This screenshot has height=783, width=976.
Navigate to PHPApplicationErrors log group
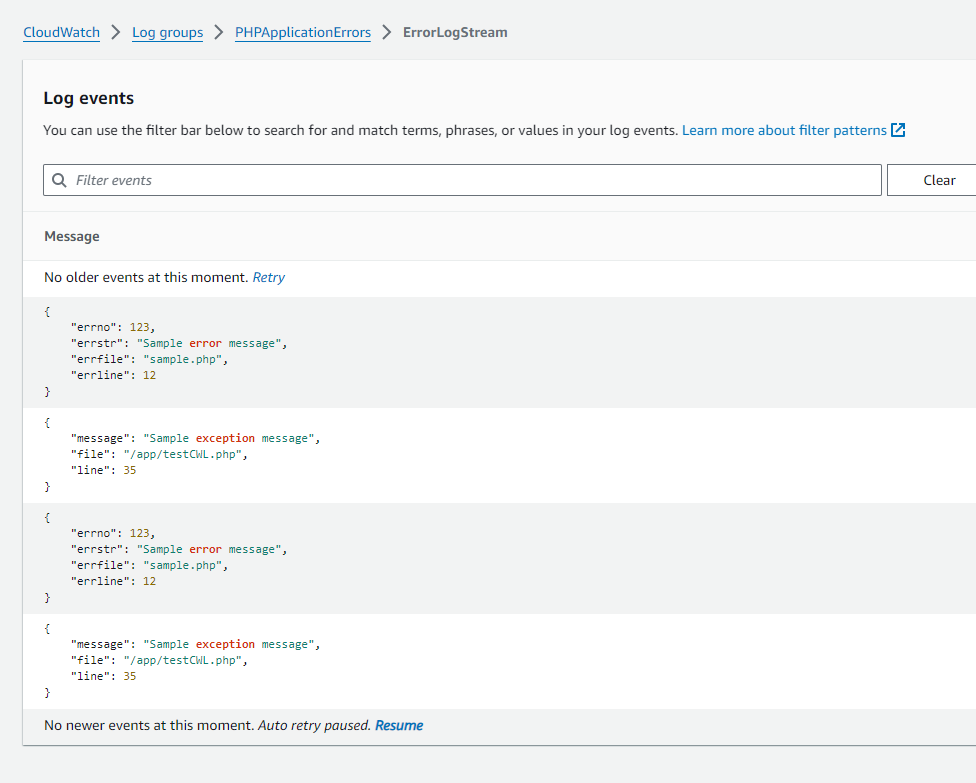coord(302,32)
